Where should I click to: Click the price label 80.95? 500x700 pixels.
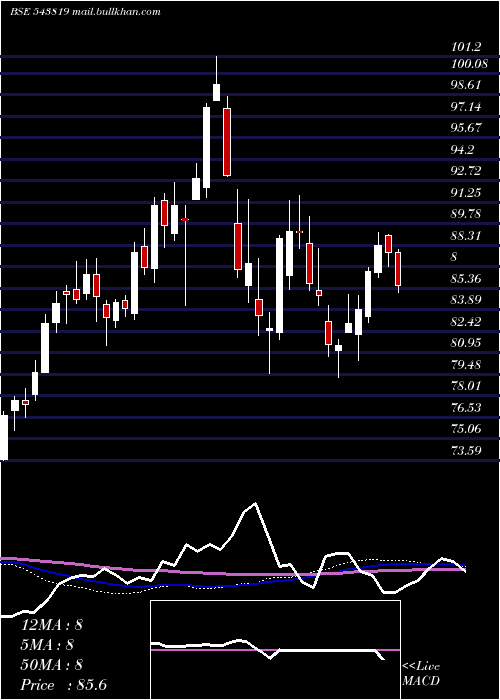point(466,343)
